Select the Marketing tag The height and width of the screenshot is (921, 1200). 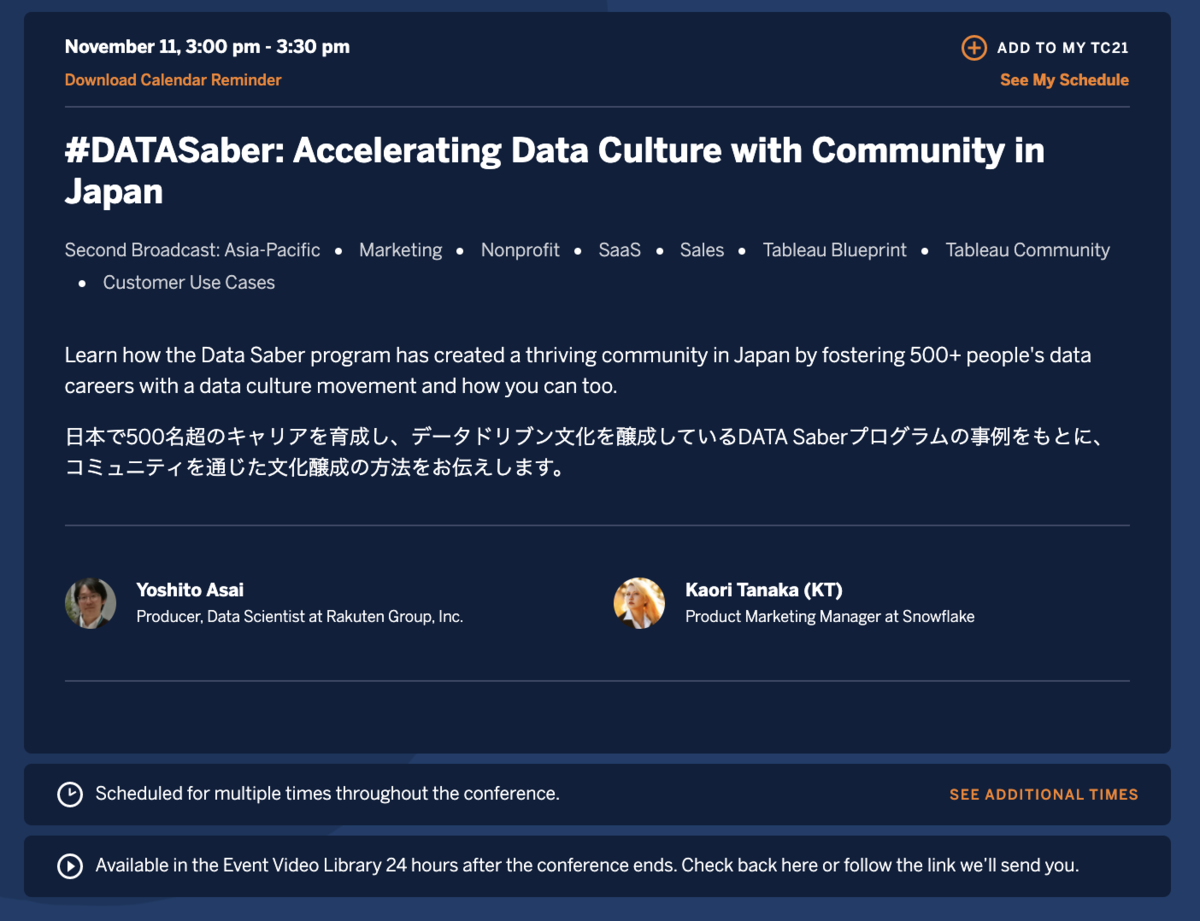click(400, 250)
